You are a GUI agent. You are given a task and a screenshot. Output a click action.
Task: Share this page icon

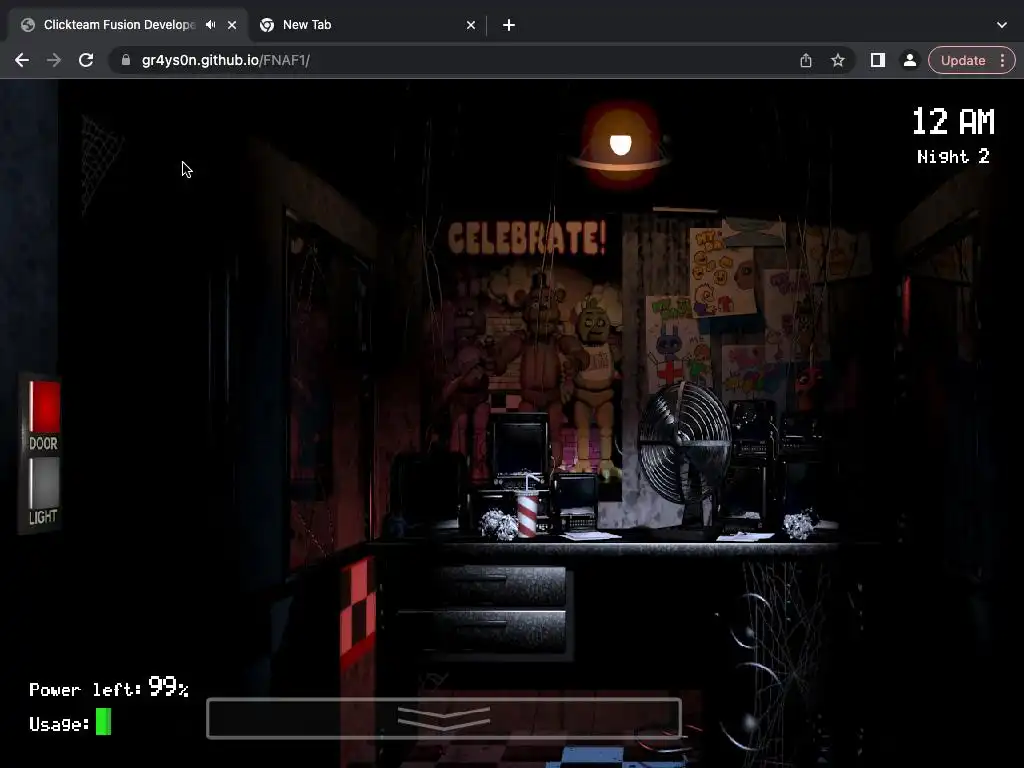coord(806,60)
